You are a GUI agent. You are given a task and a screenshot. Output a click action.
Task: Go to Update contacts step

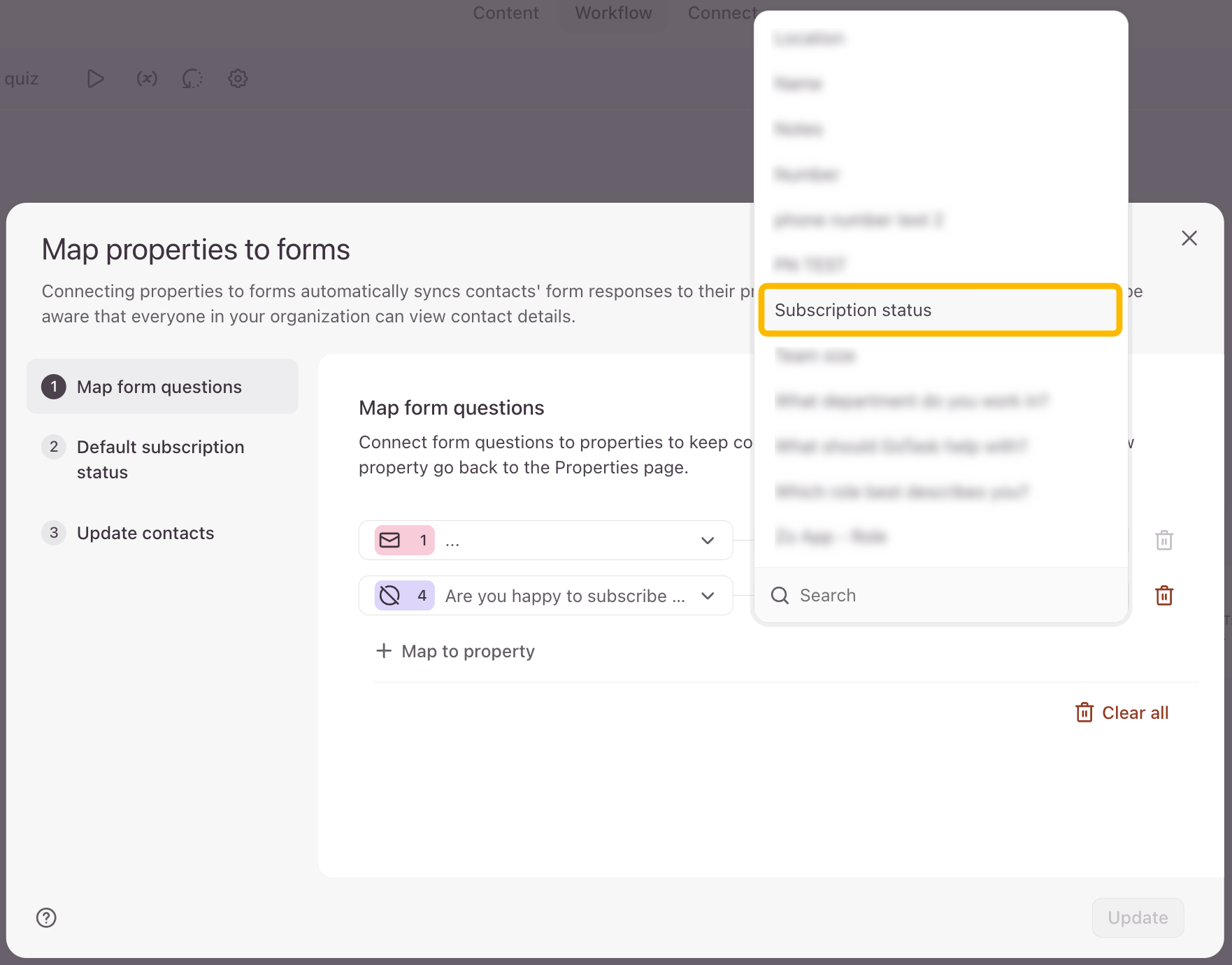point(145,533)
